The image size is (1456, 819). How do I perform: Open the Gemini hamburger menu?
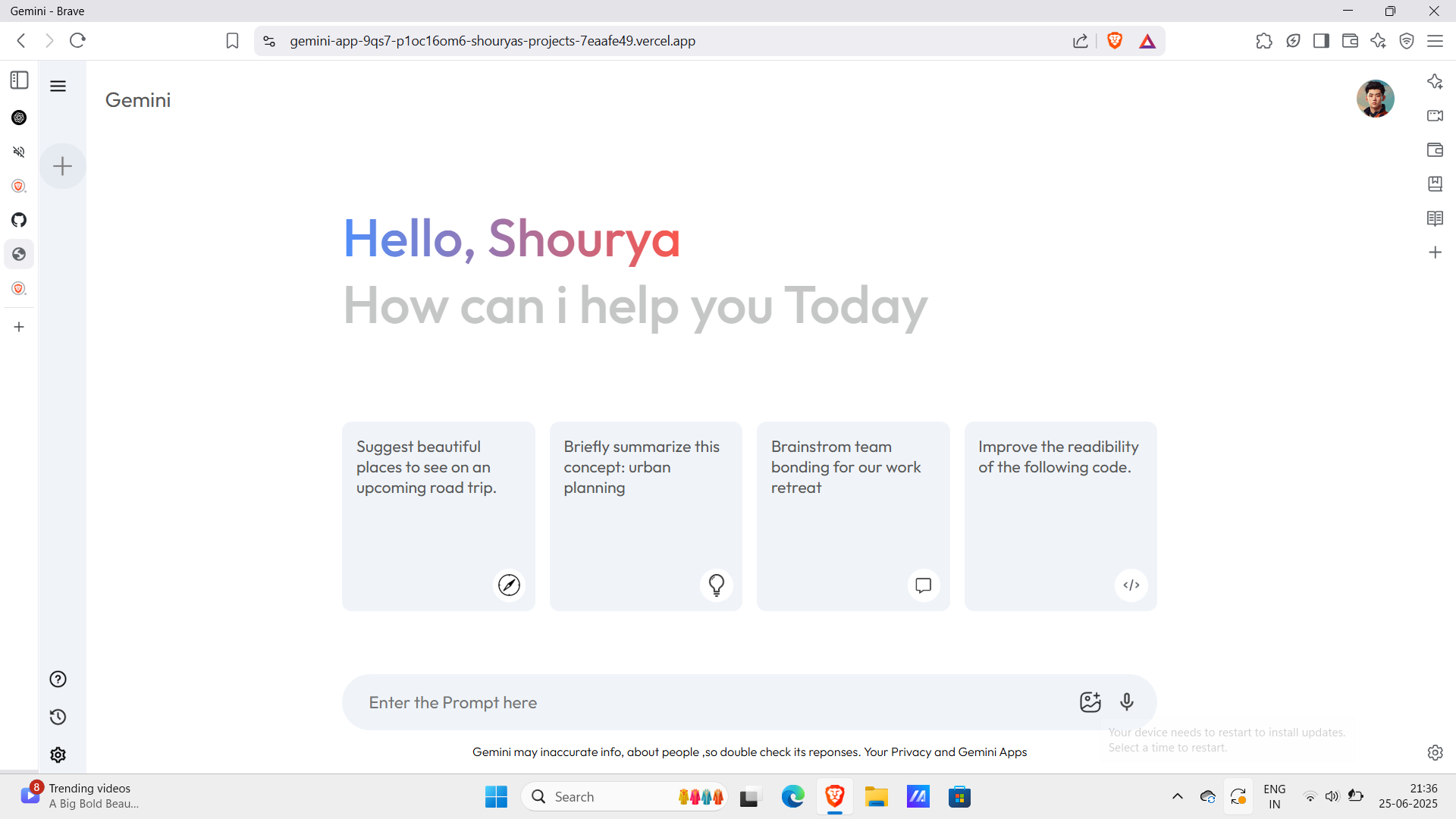pyautogui.click(x=58, y=86)
